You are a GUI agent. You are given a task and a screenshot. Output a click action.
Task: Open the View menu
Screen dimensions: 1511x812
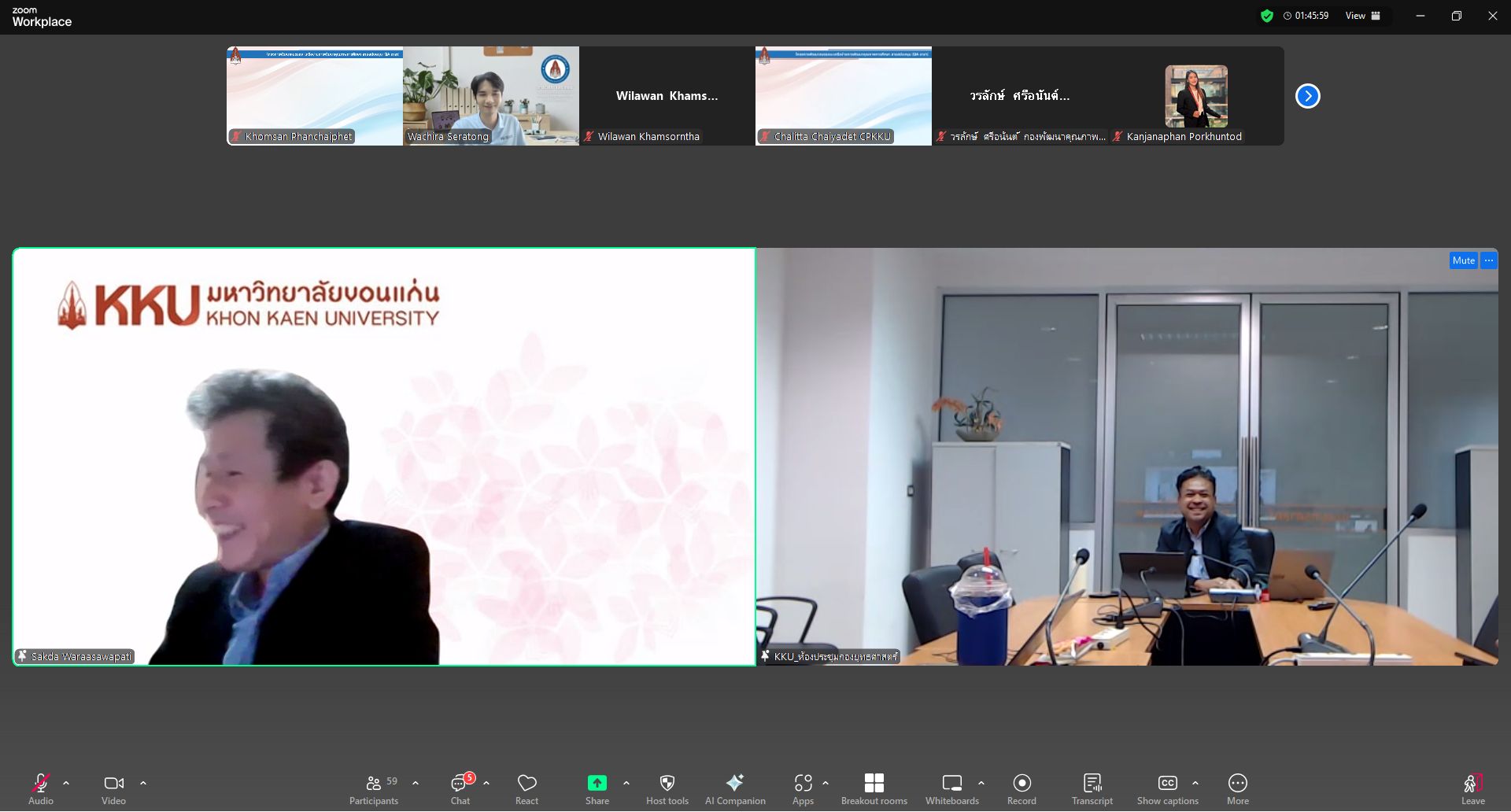pos(1363,16)
